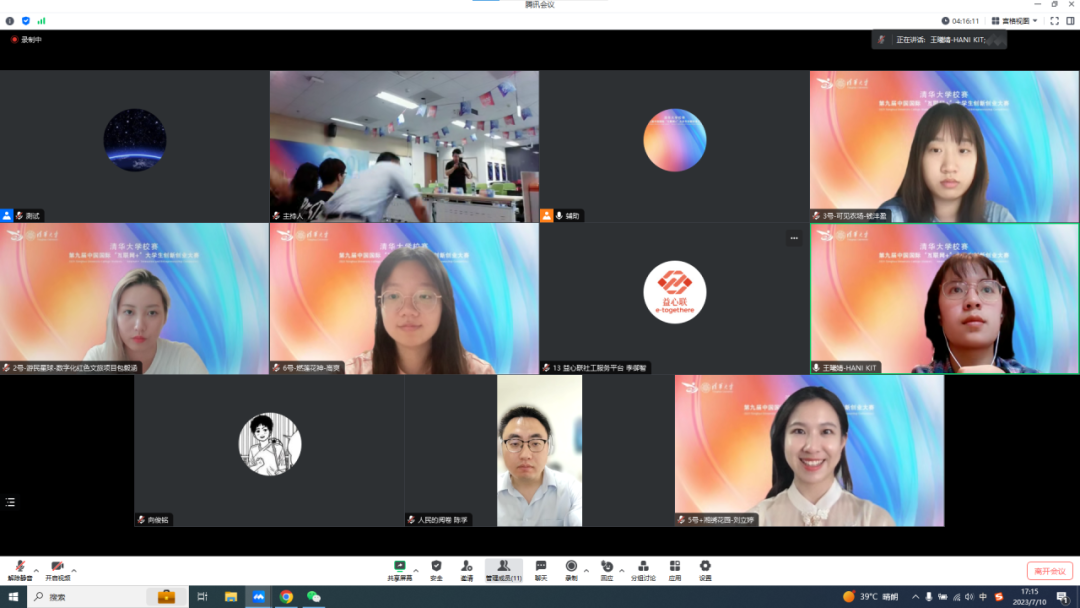This screenshot has width=1080, height=608.
Task: Open the Settings (设置) gear
Action: [705, 568]
